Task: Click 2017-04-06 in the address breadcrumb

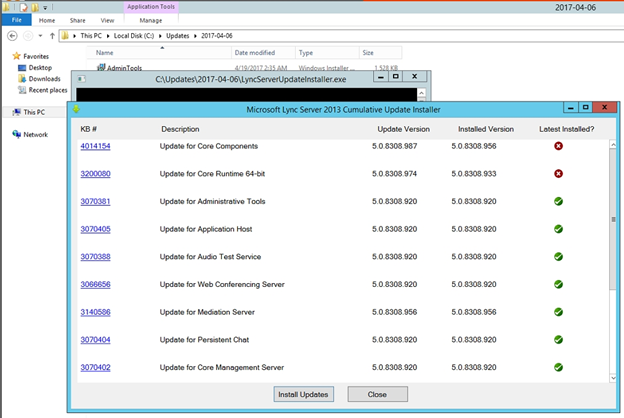Action: (217, 36)
